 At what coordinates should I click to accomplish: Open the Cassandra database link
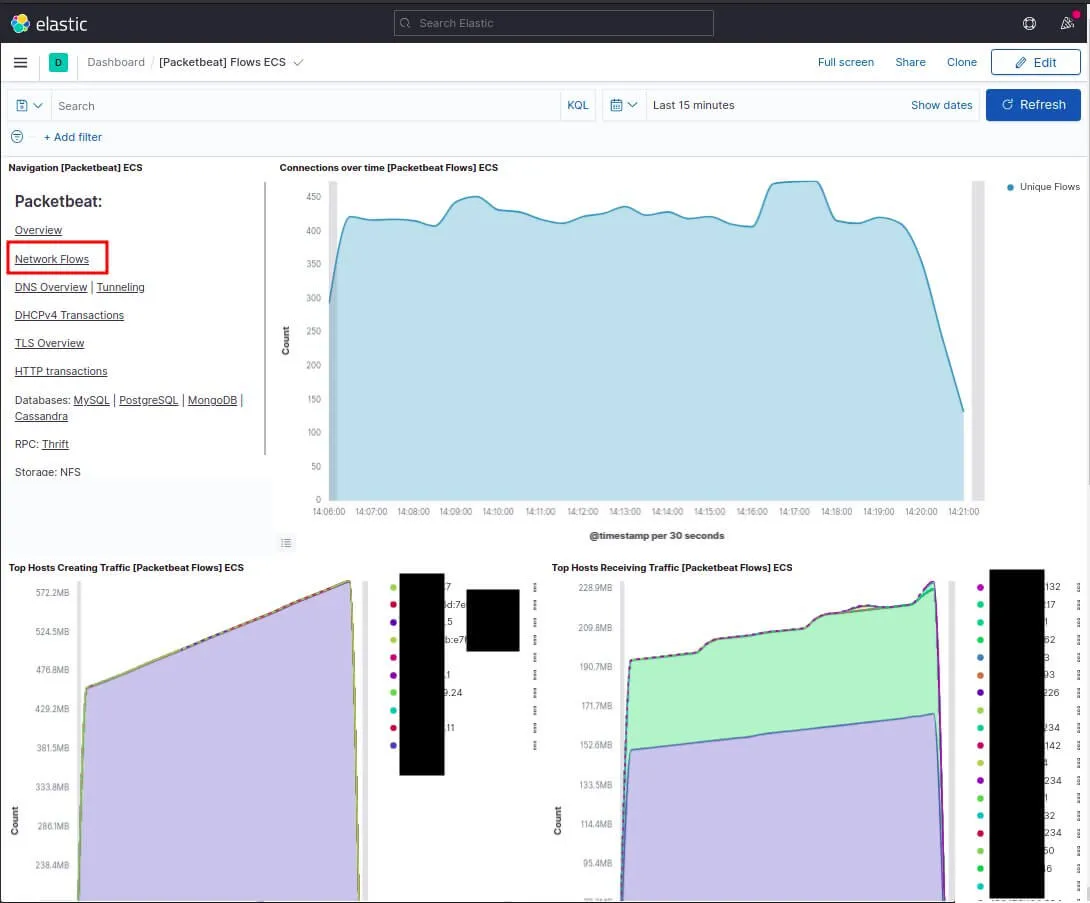point(41,416)
